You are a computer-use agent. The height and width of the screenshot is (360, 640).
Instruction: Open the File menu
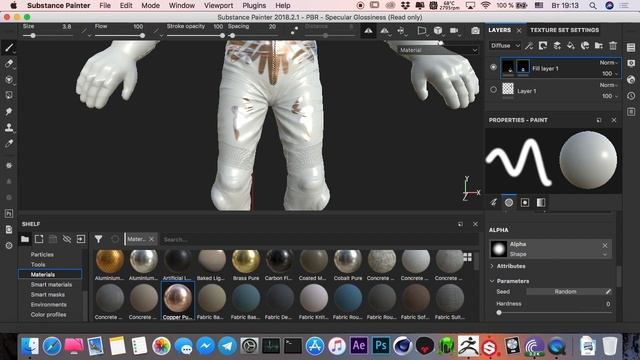[x=105, y=6]
